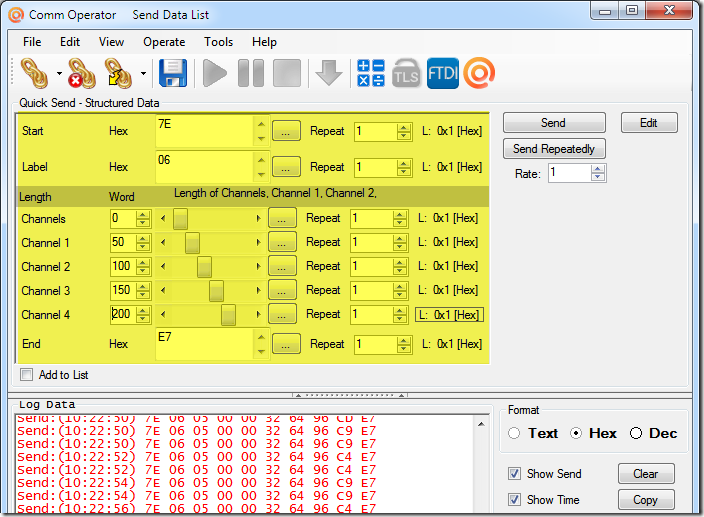Toggle the Show Send checkbox
Screen dimensions: 704x517
pos(515,473)
